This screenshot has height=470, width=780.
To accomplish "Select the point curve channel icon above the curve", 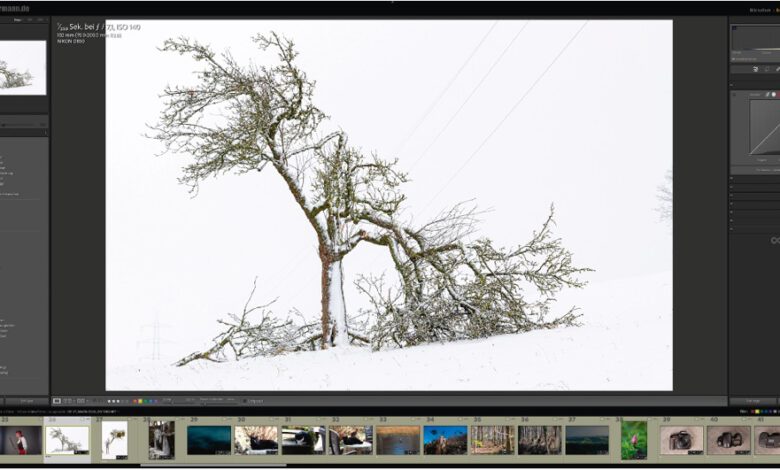I will (768, 94).
